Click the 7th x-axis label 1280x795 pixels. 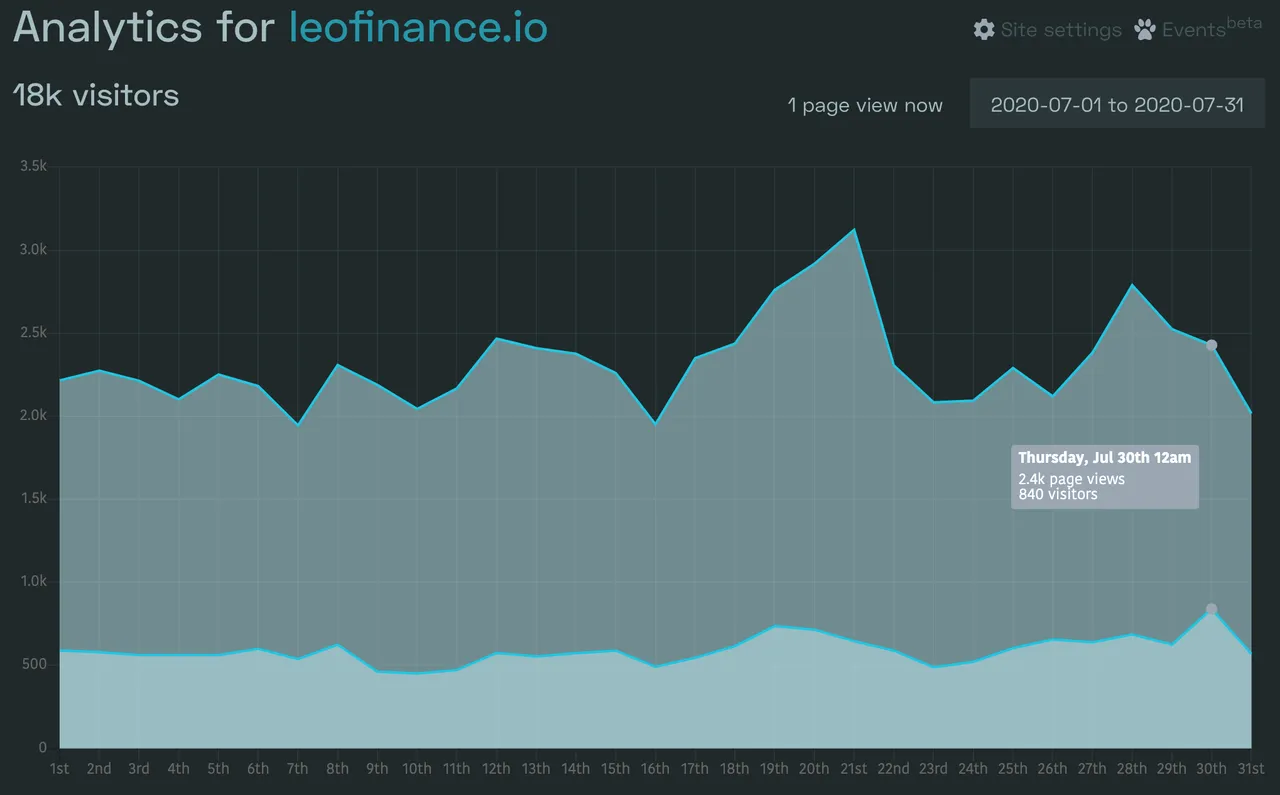[298, 768]
